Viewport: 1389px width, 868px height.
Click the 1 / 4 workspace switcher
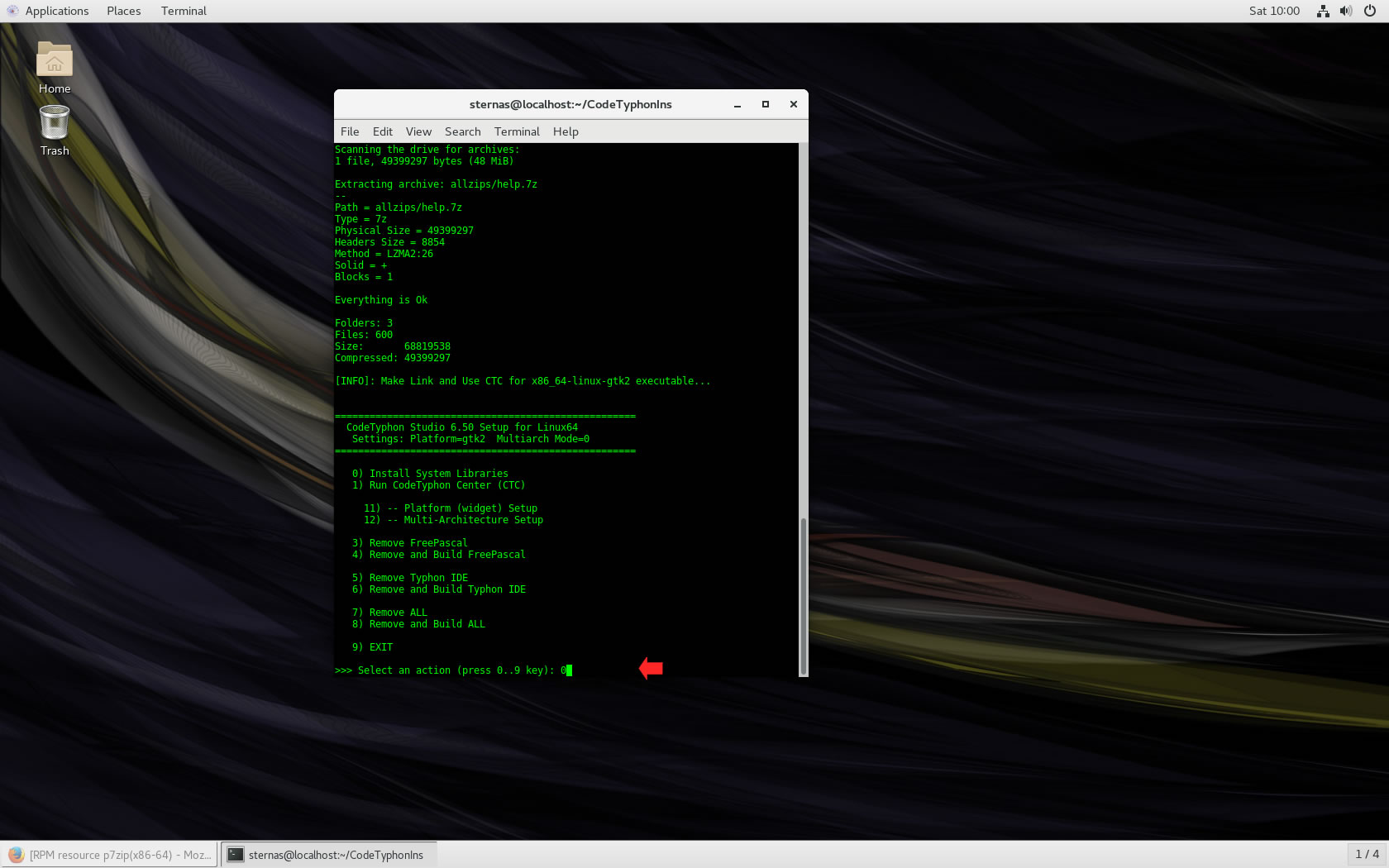[1367, 854]
